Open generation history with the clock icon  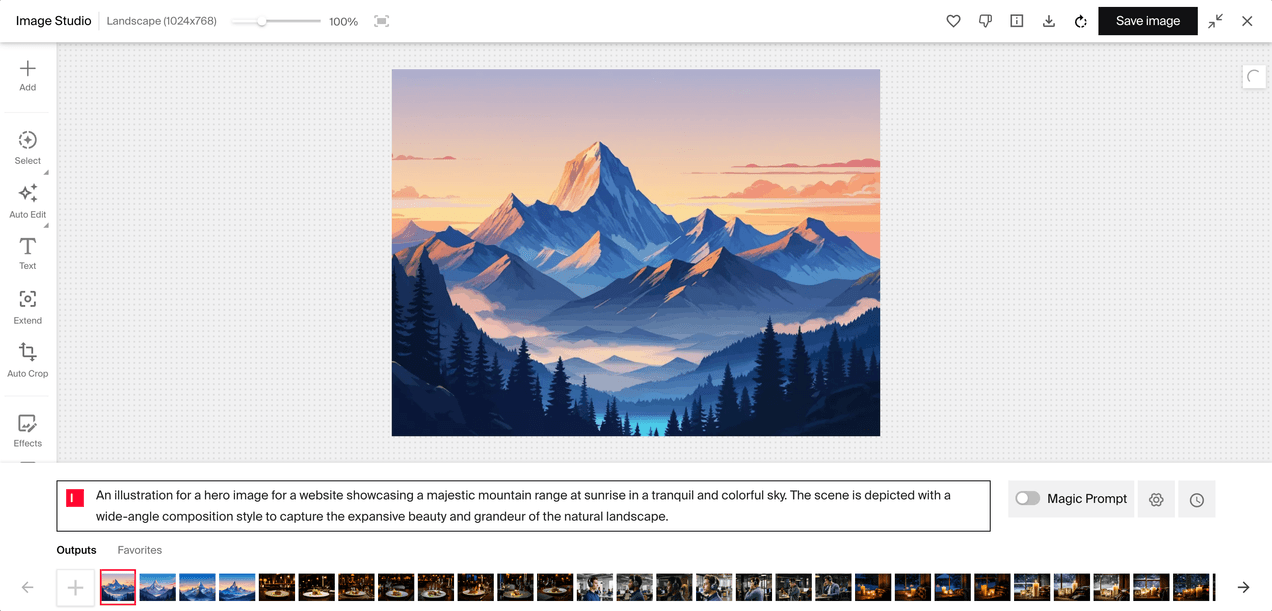pyautogui.click(x=1196, y=498)
